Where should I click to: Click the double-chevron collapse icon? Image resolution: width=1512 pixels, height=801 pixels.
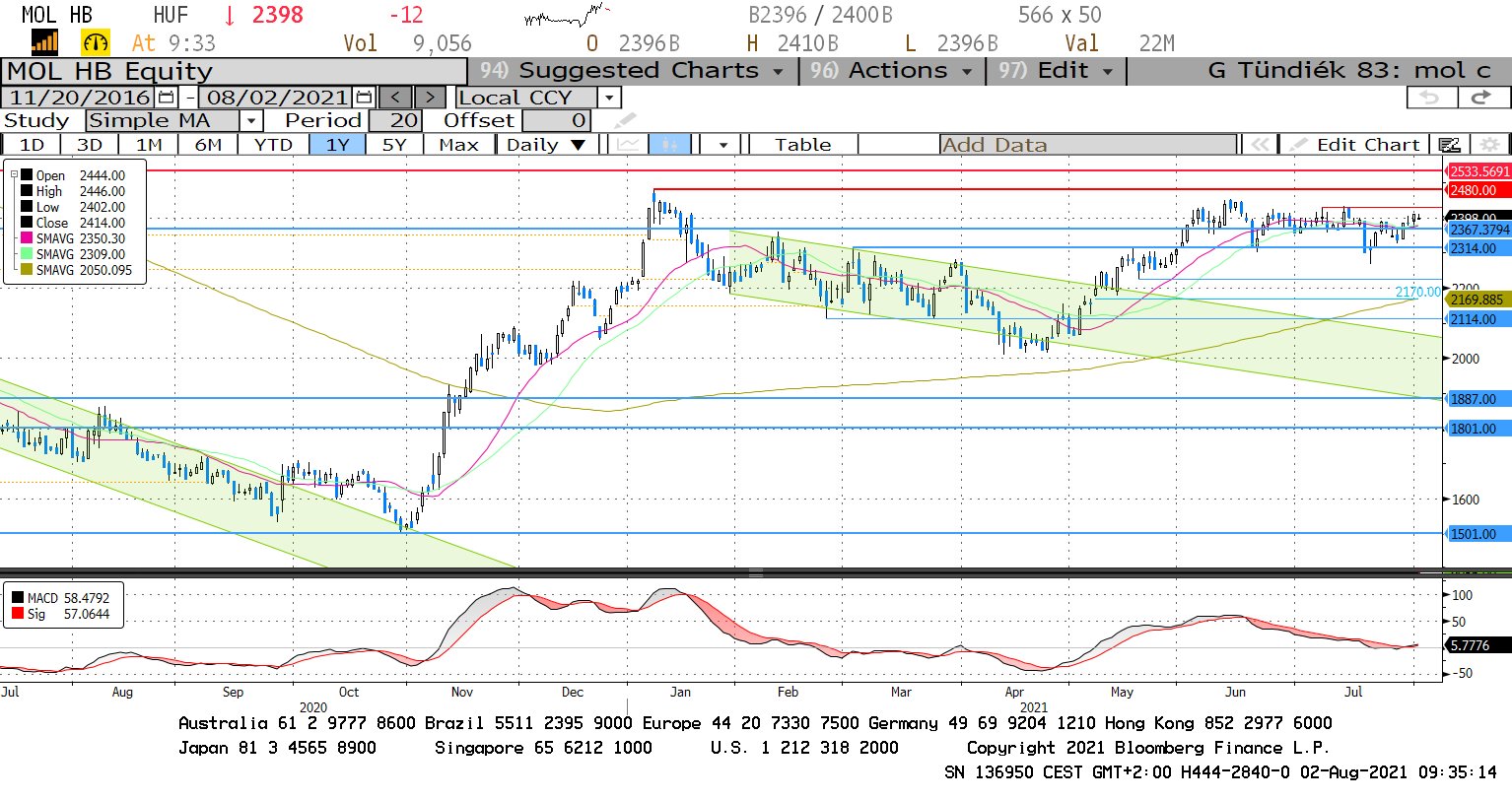(1260, 145)
